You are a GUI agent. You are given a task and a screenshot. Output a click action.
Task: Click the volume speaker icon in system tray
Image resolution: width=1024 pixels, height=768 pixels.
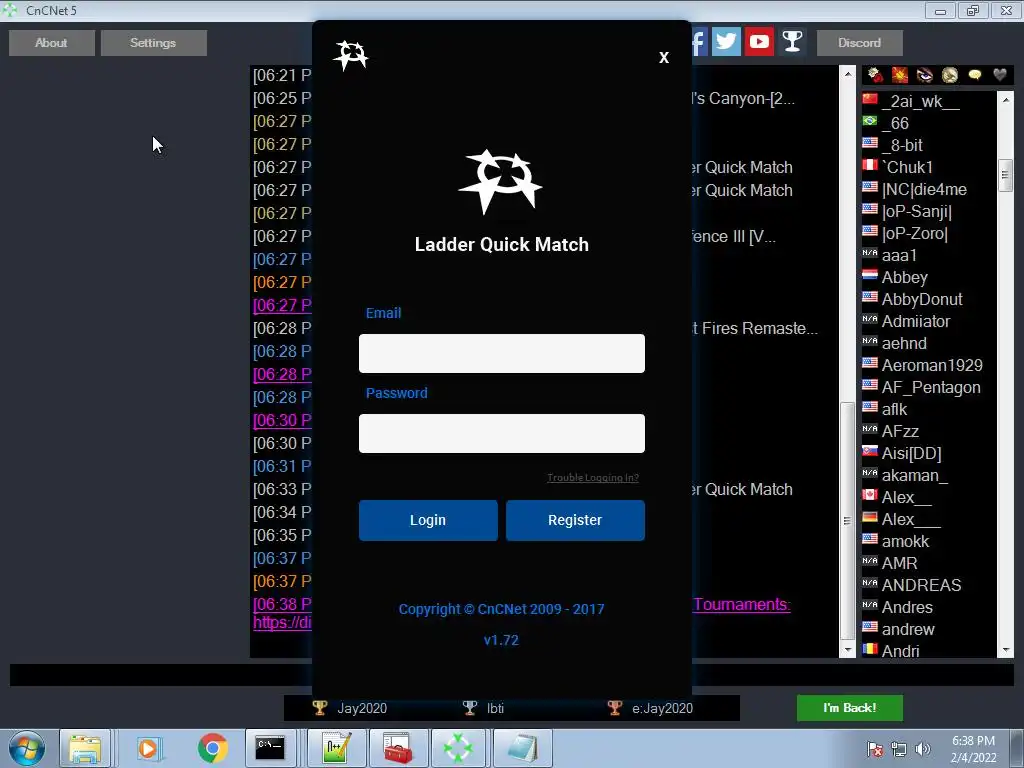point(923,749)
